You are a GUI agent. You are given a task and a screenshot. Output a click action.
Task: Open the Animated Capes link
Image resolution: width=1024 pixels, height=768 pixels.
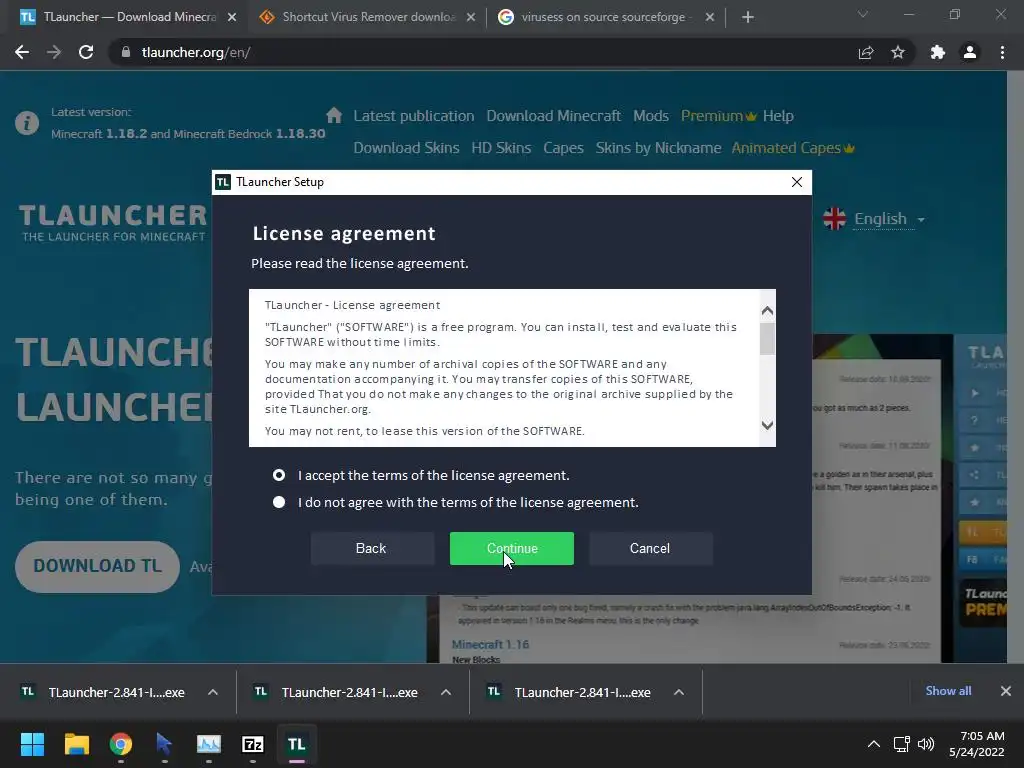[793, 148]
